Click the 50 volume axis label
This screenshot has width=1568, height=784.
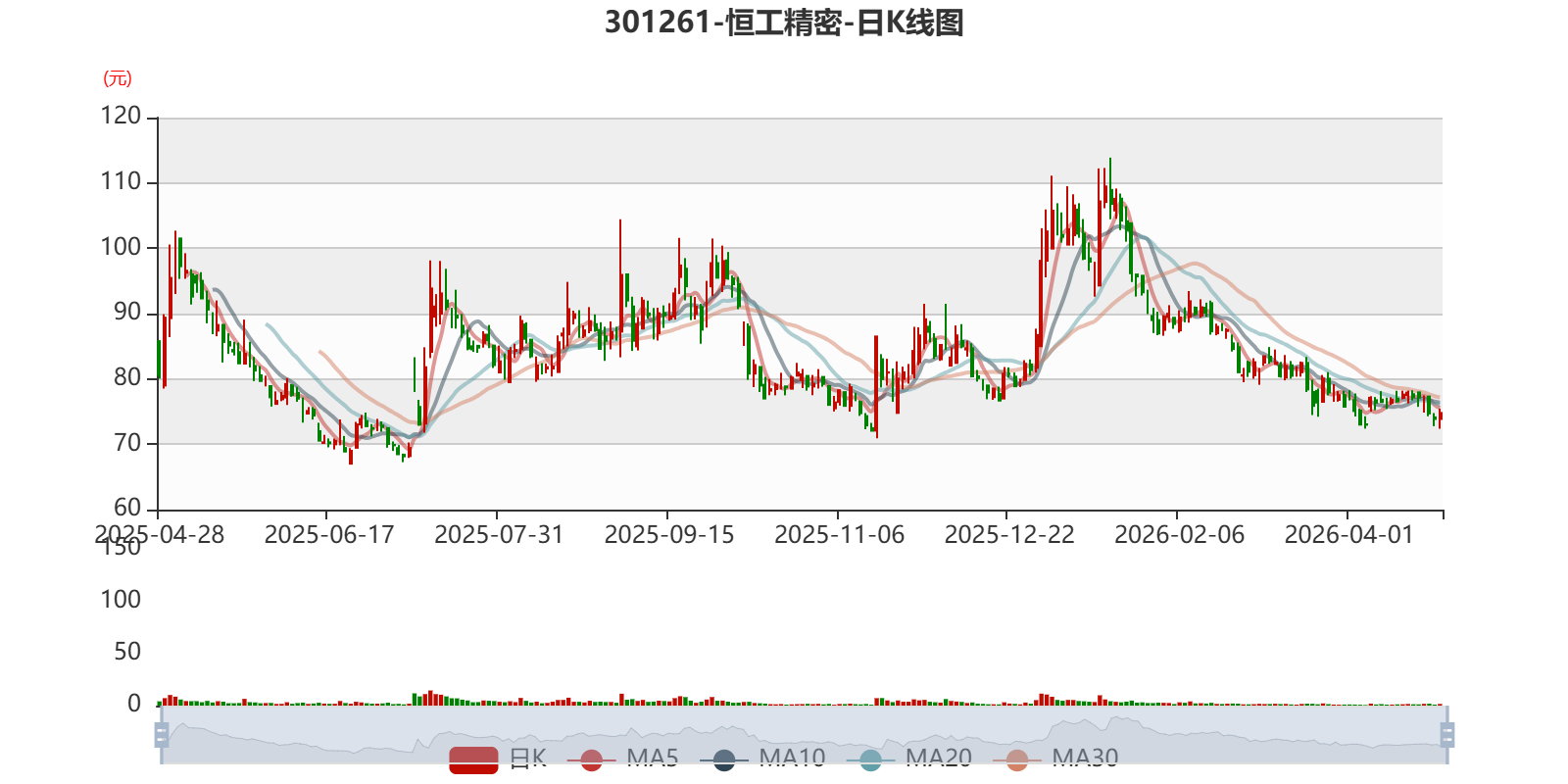(127, 652)
